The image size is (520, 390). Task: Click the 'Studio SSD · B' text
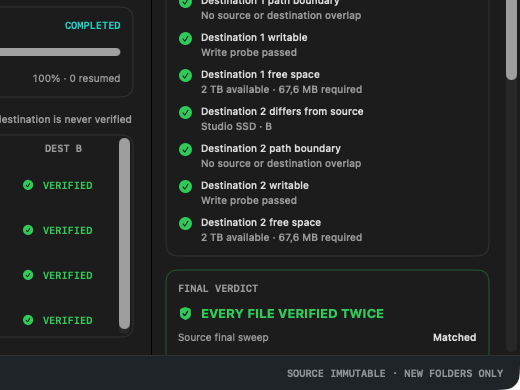tap(236, 126)
